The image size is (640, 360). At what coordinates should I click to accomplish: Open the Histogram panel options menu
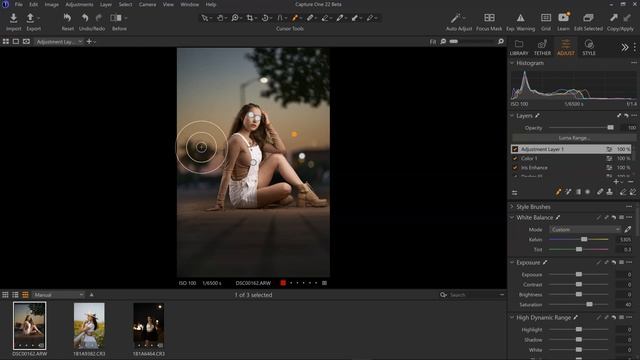[x=633, y=63]
